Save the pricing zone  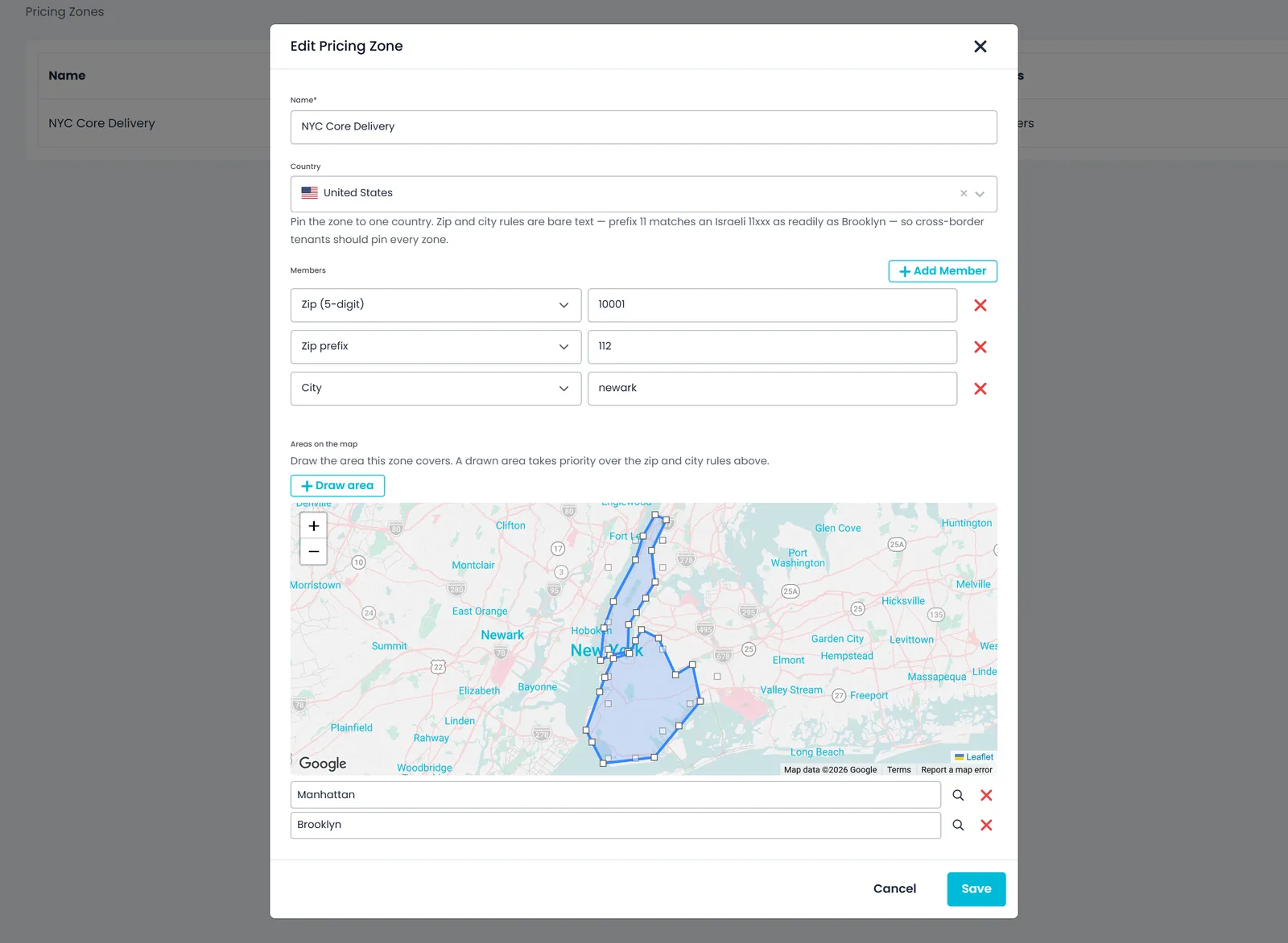coord(976,889)
